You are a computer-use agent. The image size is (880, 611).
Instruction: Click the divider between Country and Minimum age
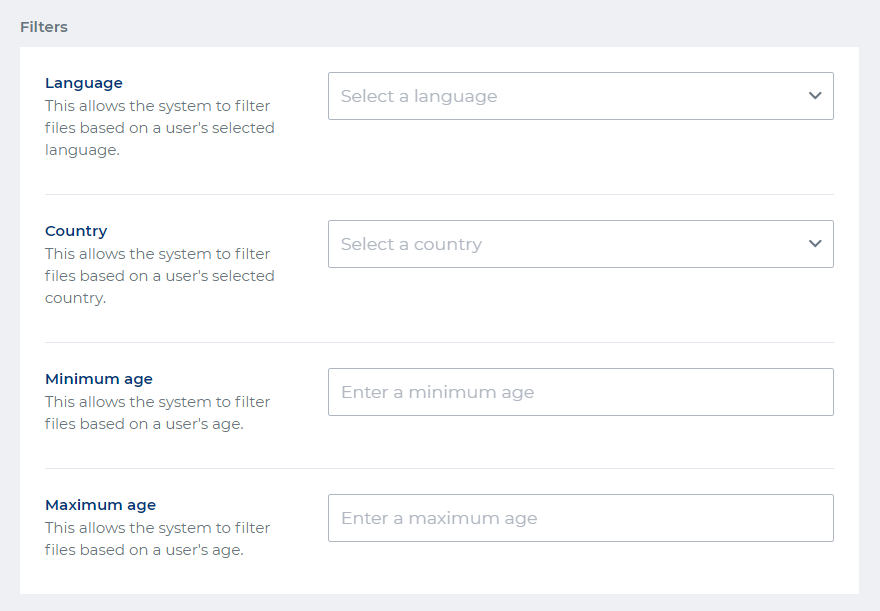tap(439, 342)
